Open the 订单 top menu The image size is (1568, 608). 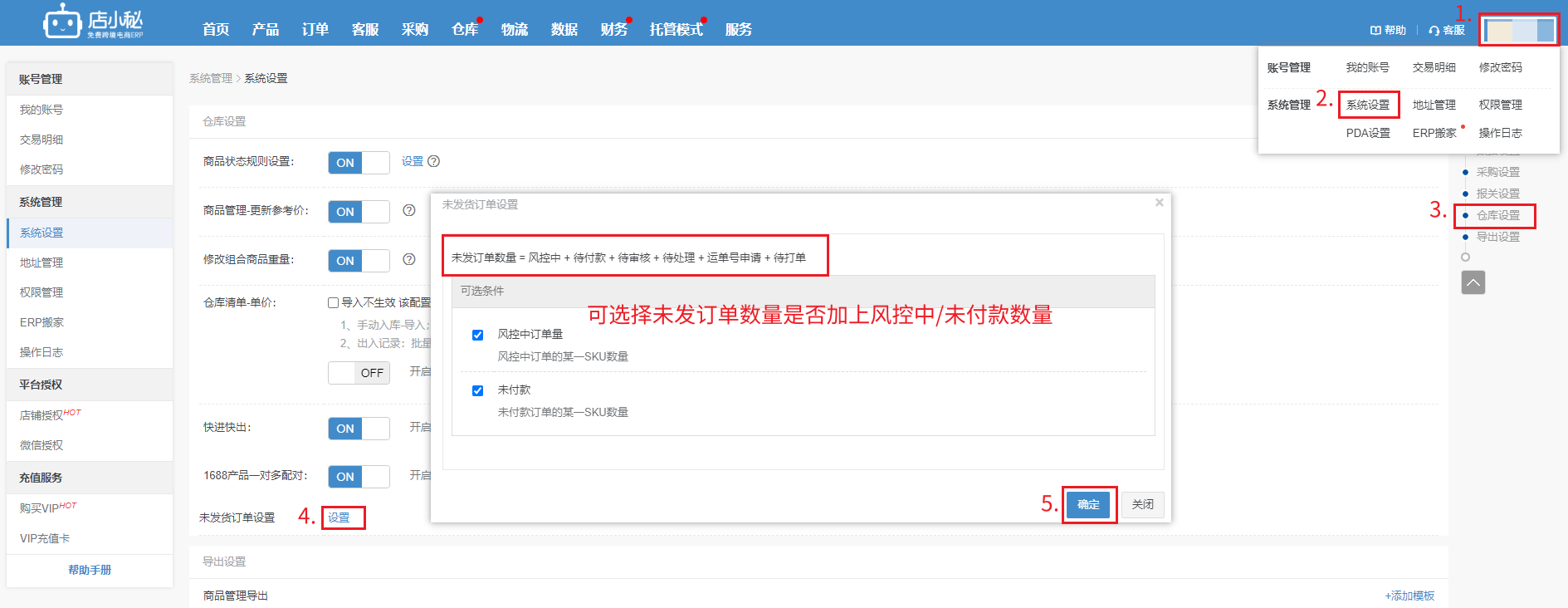pos(315,29)
